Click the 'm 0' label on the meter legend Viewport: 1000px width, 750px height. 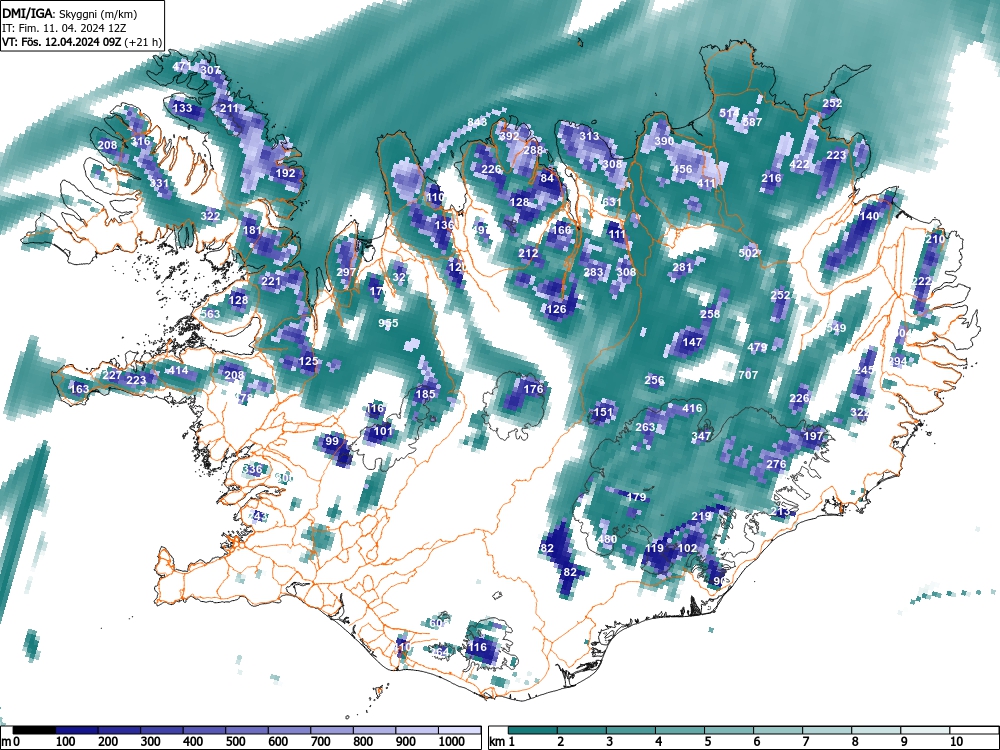pos(10,742)
